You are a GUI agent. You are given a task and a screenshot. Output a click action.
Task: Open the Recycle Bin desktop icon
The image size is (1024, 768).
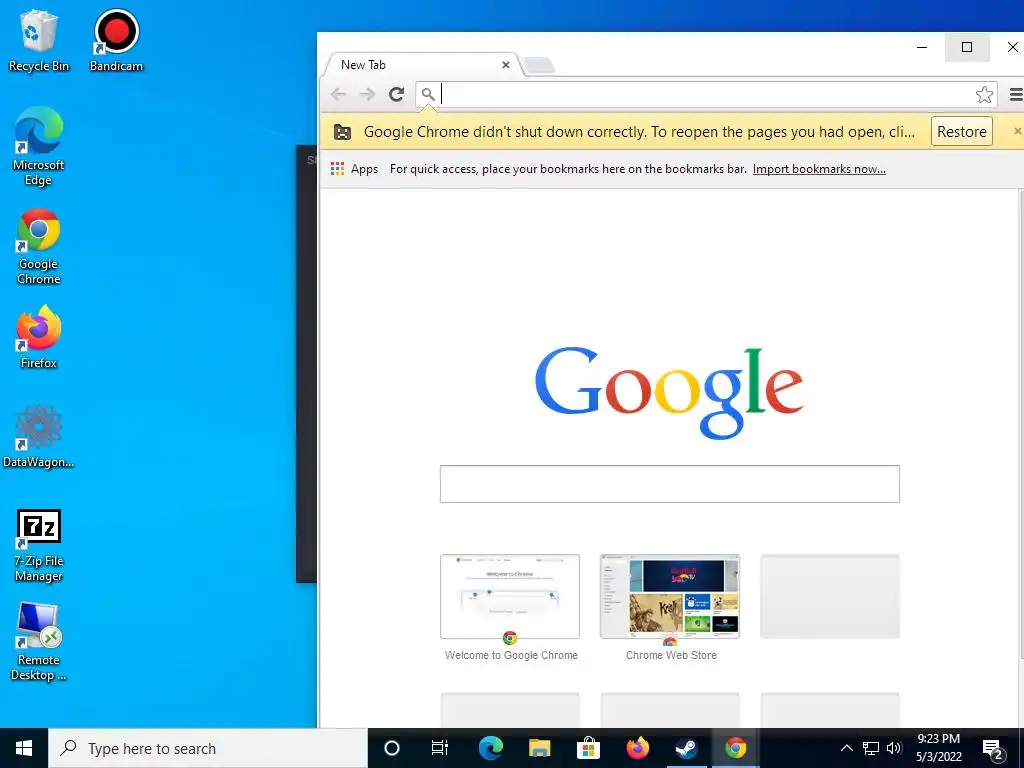point(38,40)
